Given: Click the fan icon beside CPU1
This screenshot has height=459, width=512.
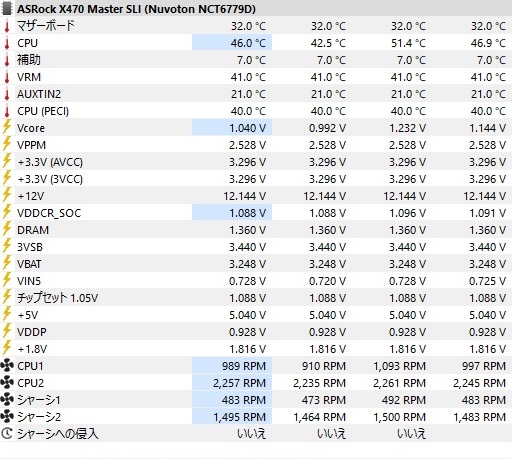Looking at the screenshot, I should click(x=7, y=366).
